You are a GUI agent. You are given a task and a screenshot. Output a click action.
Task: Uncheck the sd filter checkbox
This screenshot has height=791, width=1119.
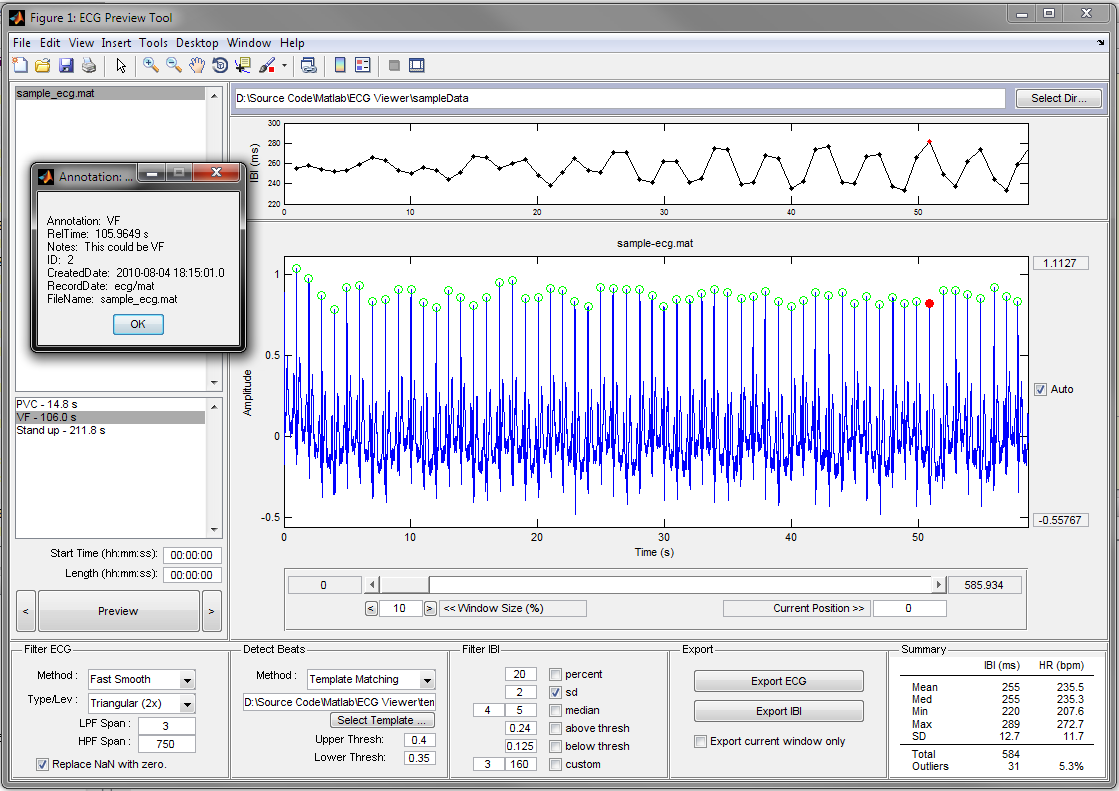pyautogui.click(x=555, y=692)
